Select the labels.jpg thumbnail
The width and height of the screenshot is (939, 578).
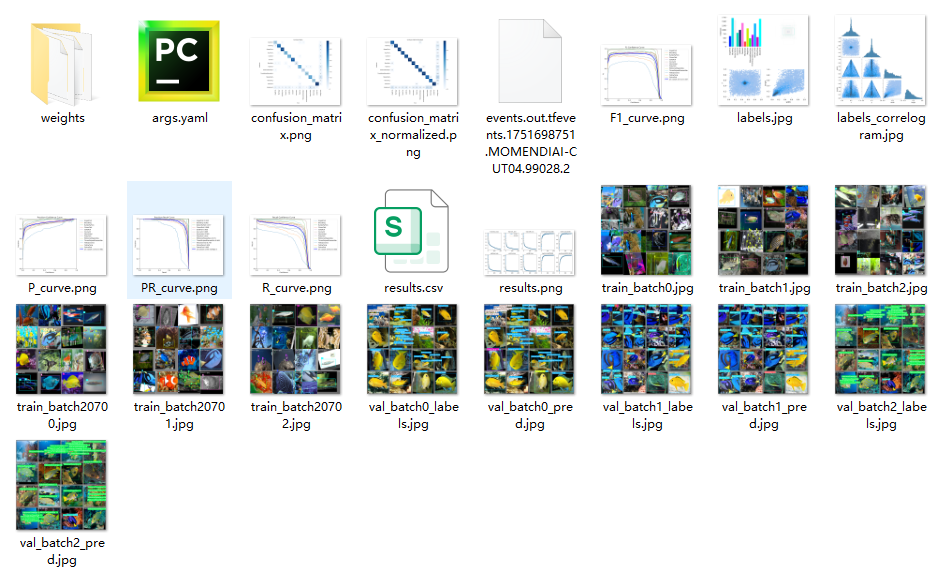click(764, 60)
